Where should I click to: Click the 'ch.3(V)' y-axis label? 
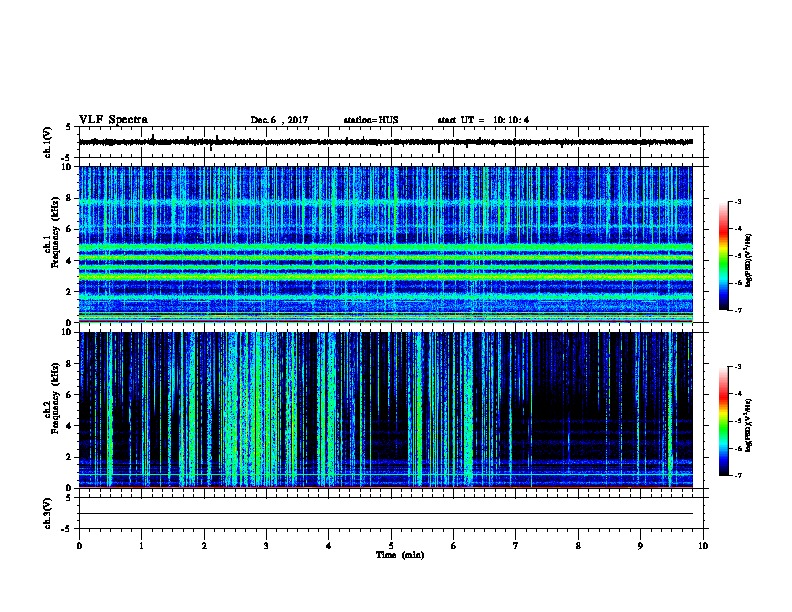click(48, 513)
